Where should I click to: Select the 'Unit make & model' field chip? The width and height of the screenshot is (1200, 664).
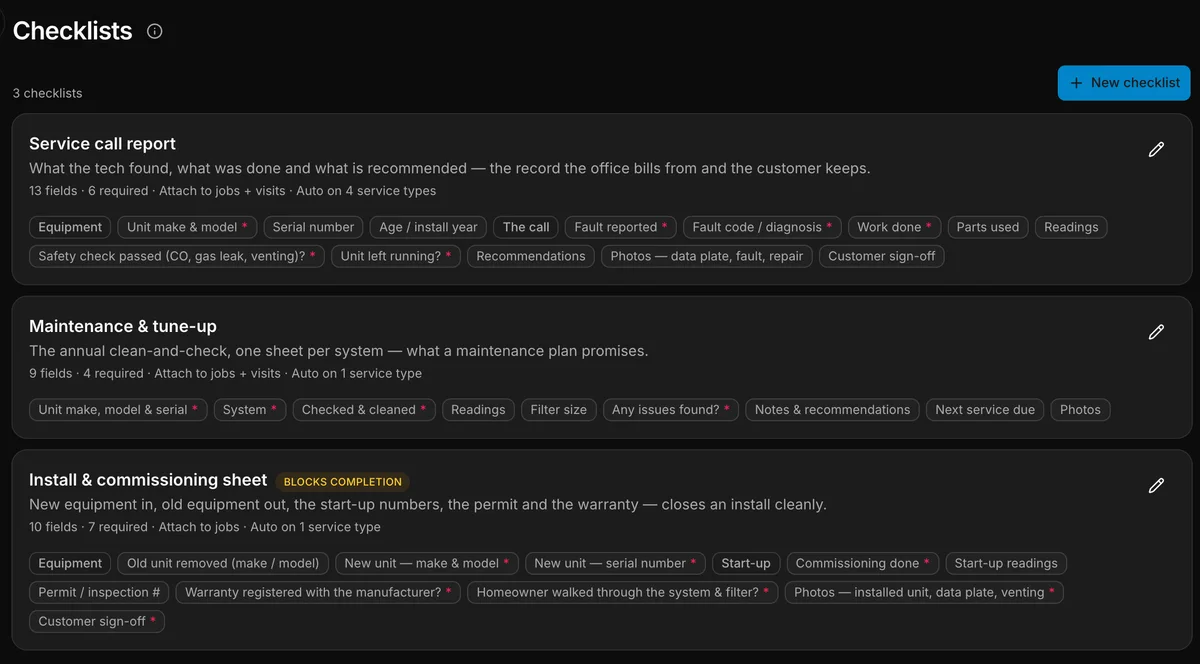click(x=188, y=227)
